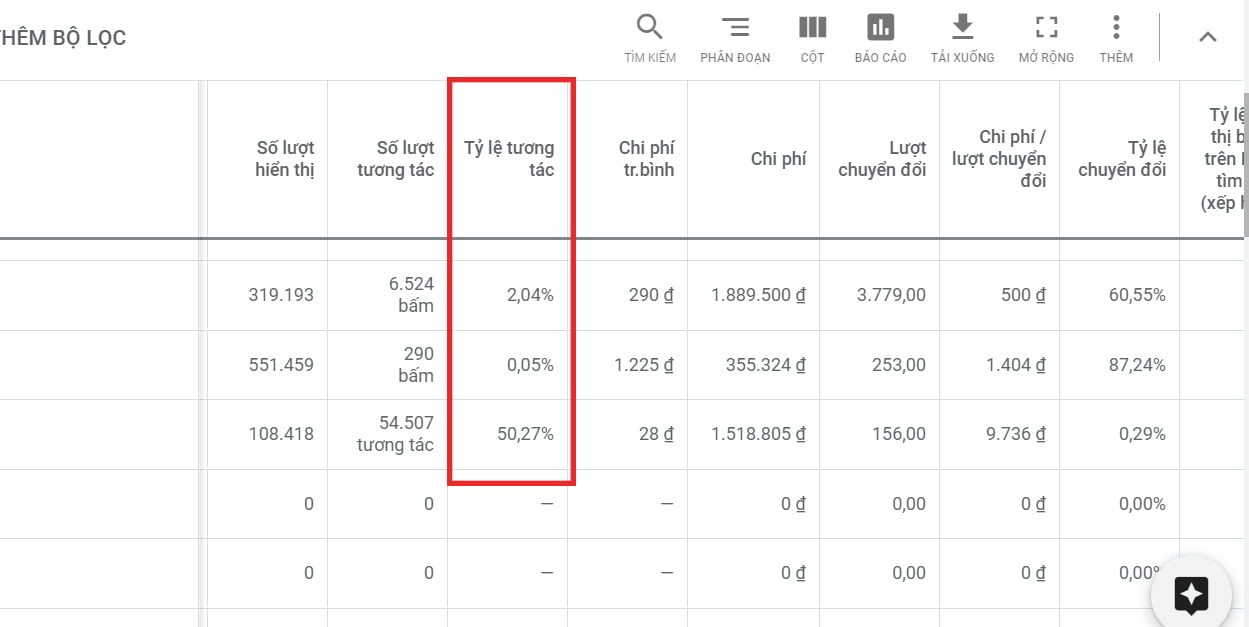1249x627 pixels.
Task: Select the 290 ₫ average cost cell
Action: coord(628,295)
